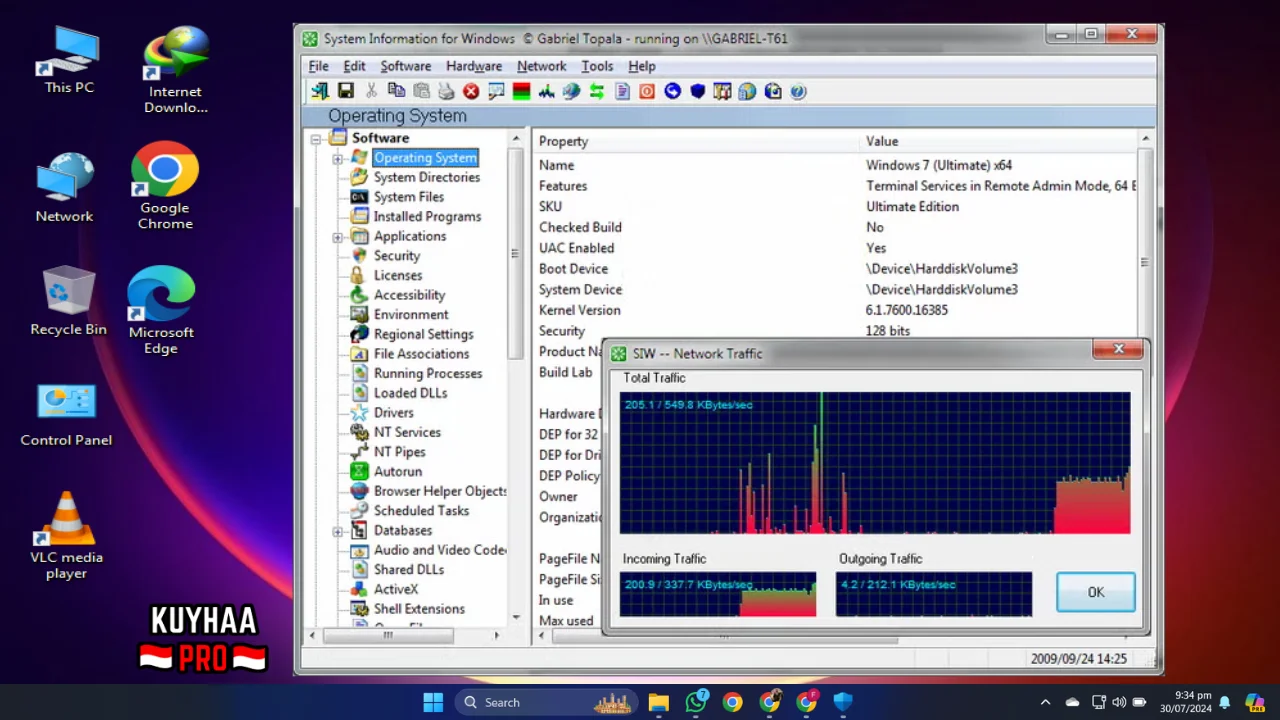Click the Print toolbar icon

[x=446, y=91]
